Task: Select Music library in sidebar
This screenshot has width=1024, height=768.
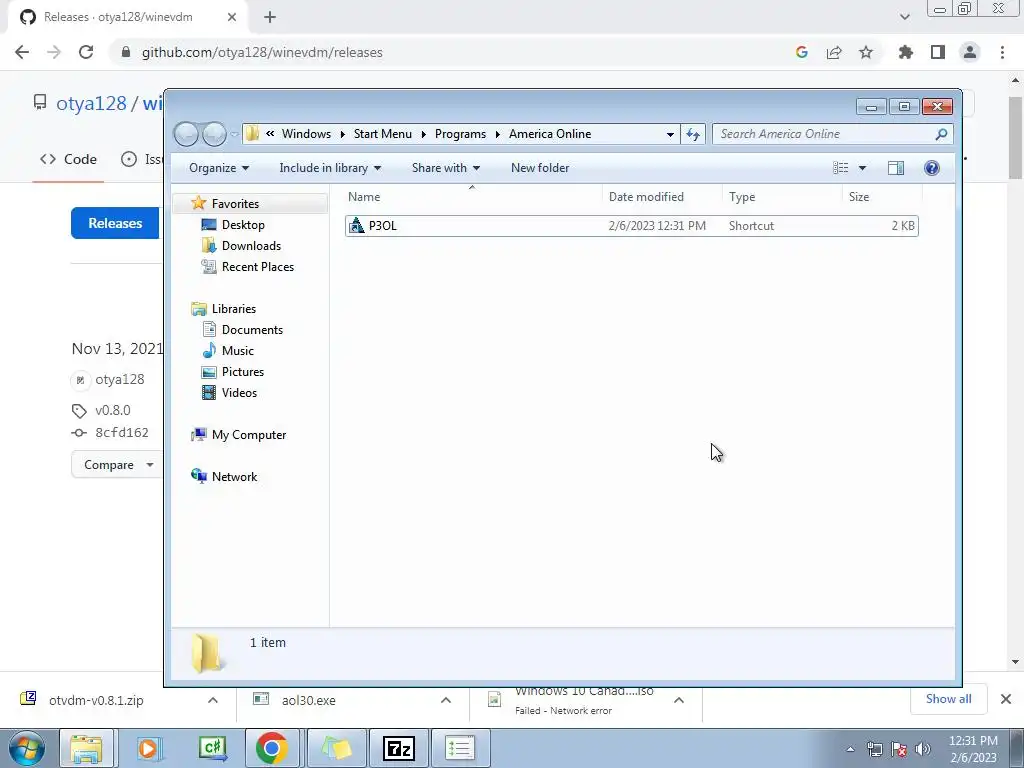Action: point(238,351)
